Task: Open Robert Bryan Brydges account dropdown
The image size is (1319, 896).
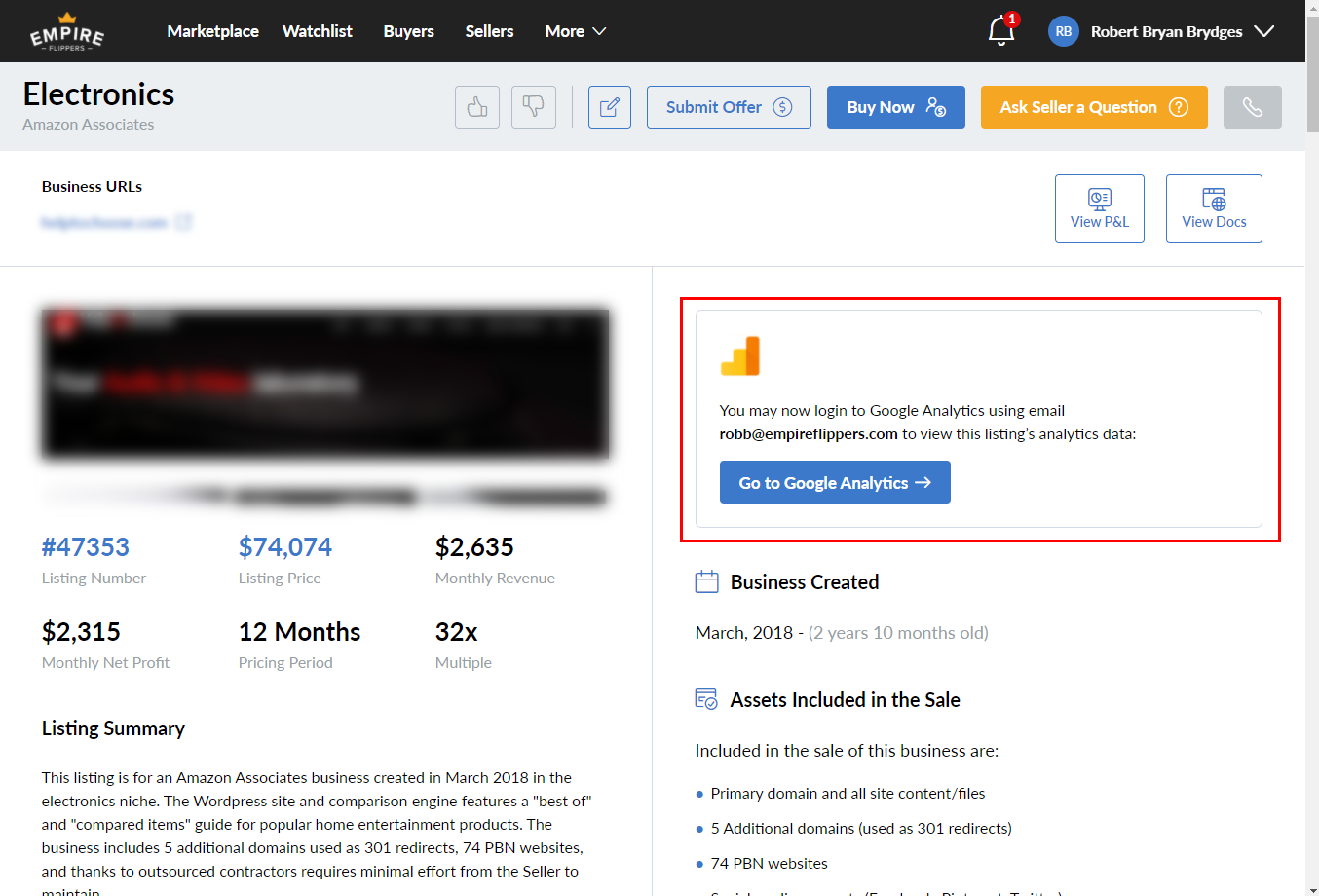Action: coord(1182,31)
